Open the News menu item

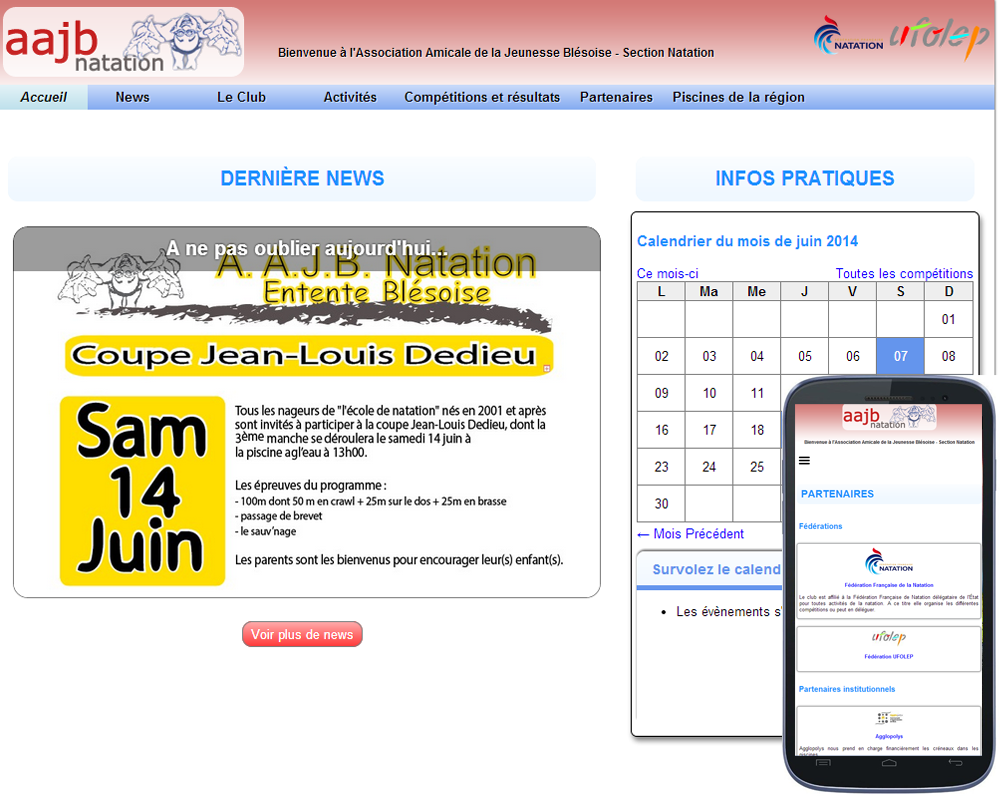[x=132, y=97]
